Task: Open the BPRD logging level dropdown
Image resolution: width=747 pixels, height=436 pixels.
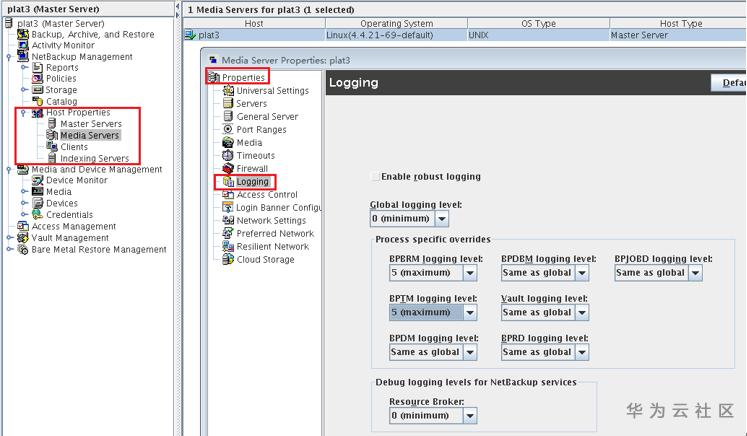Action: pos(582,352)
